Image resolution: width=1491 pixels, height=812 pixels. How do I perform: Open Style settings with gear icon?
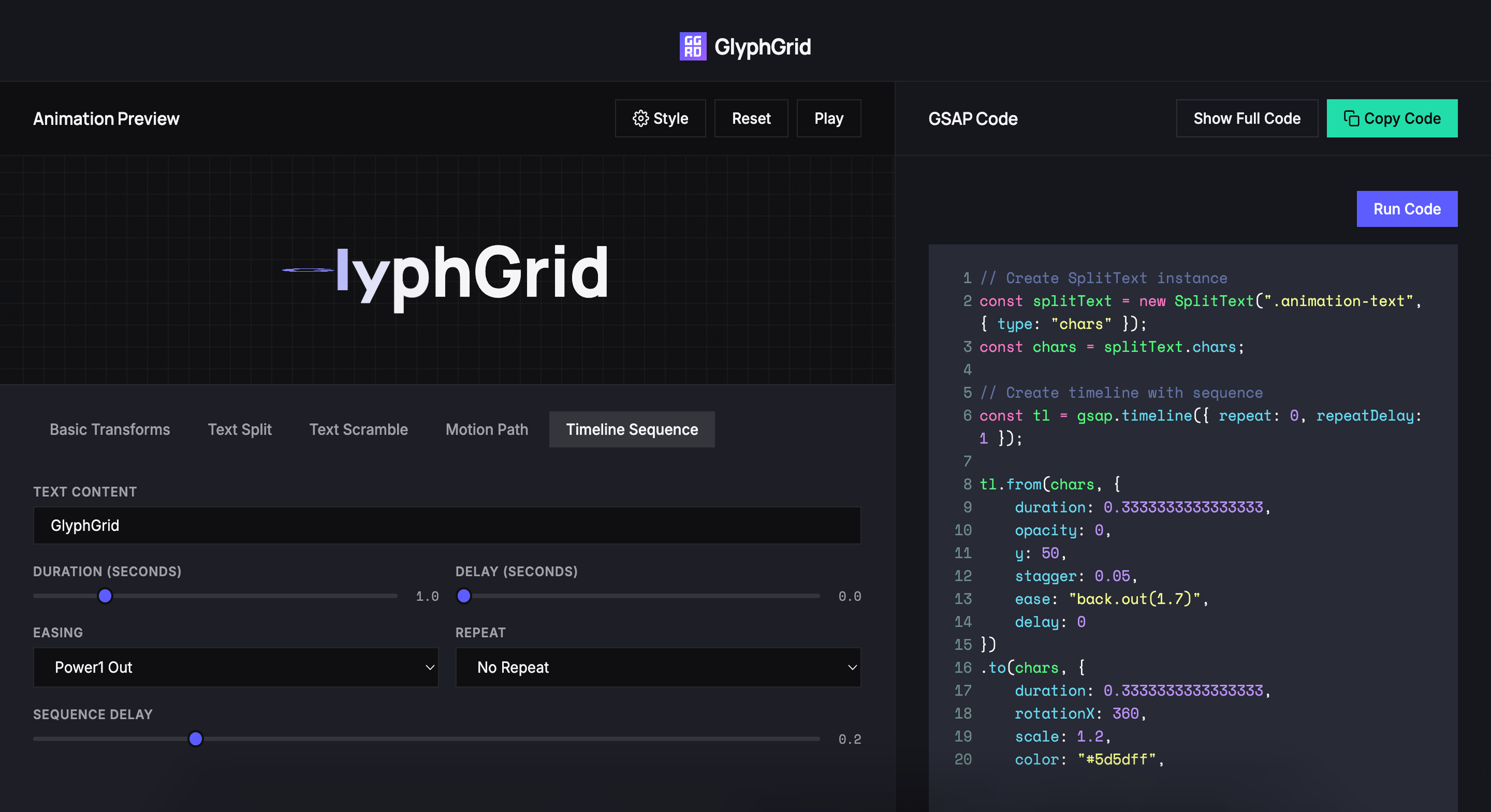pos(660,118)
